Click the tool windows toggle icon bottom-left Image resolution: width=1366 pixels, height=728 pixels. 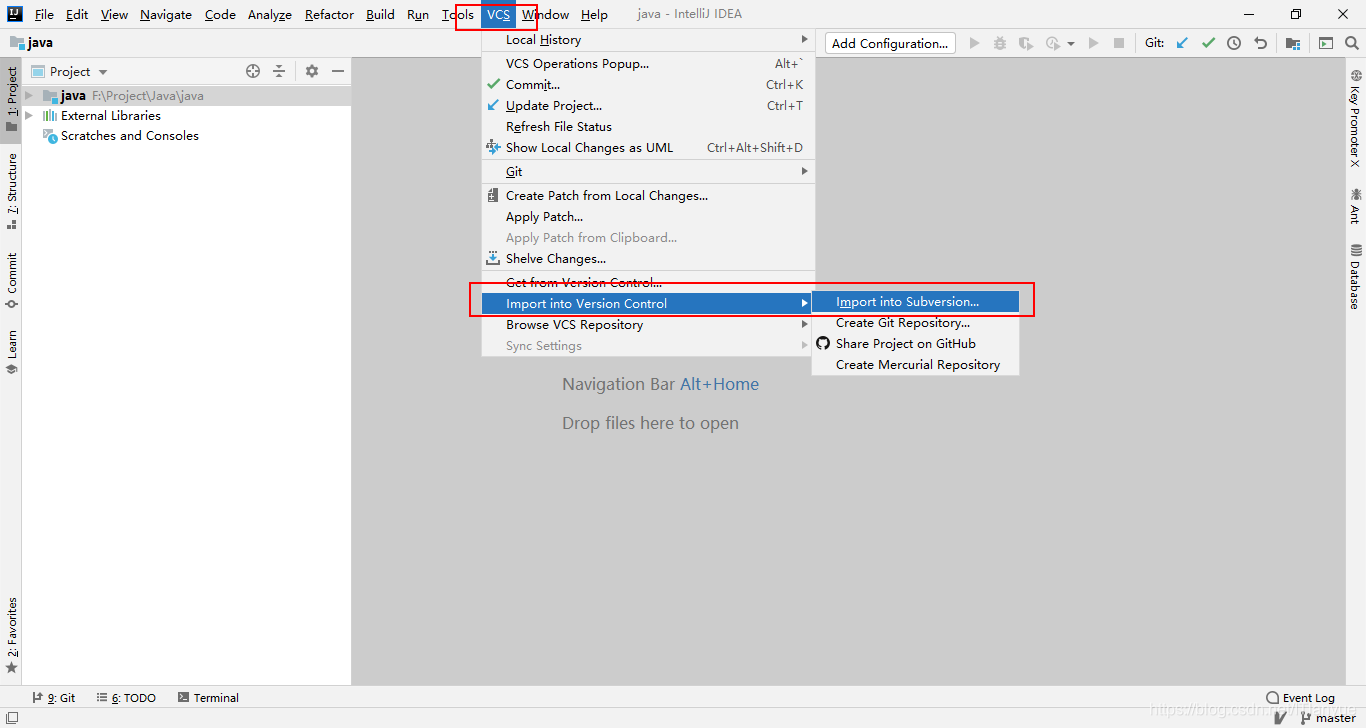click(x=11, y=717)
